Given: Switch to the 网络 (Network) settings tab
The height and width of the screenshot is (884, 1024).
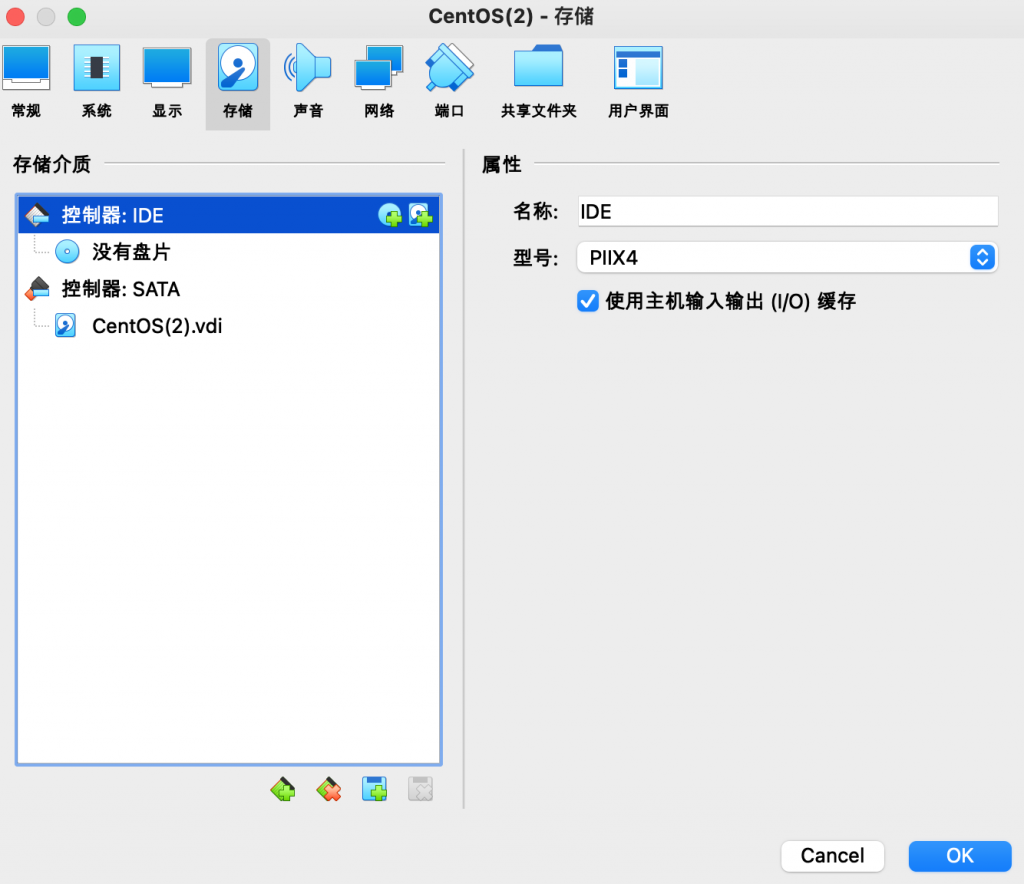Looking at the screenshot, I should click(379, 83).
